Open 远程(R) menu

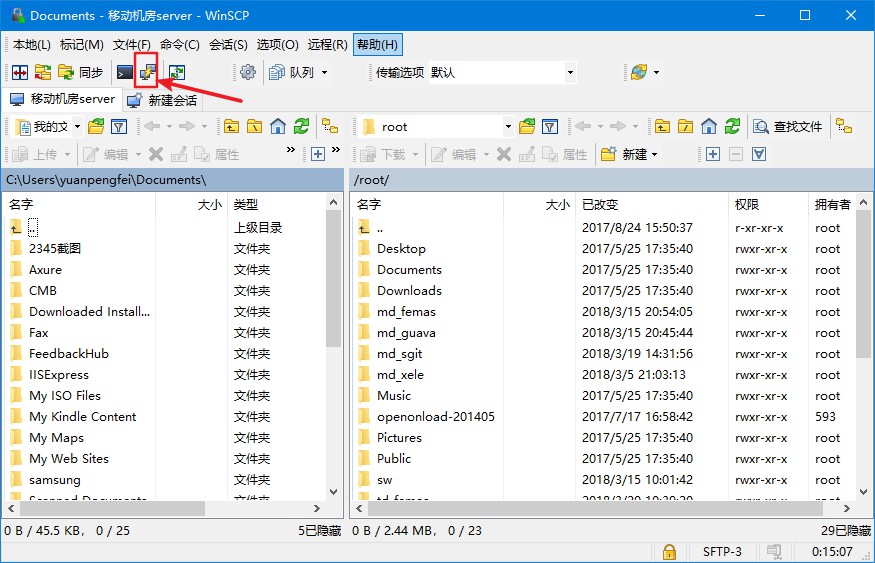328,45
